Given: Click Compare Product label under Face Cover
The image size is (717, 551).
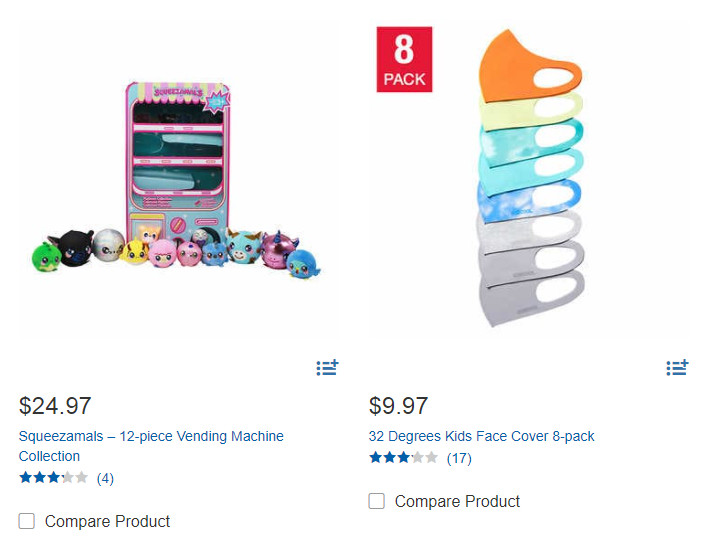Looking at the screenshot, I should (457, 501).
